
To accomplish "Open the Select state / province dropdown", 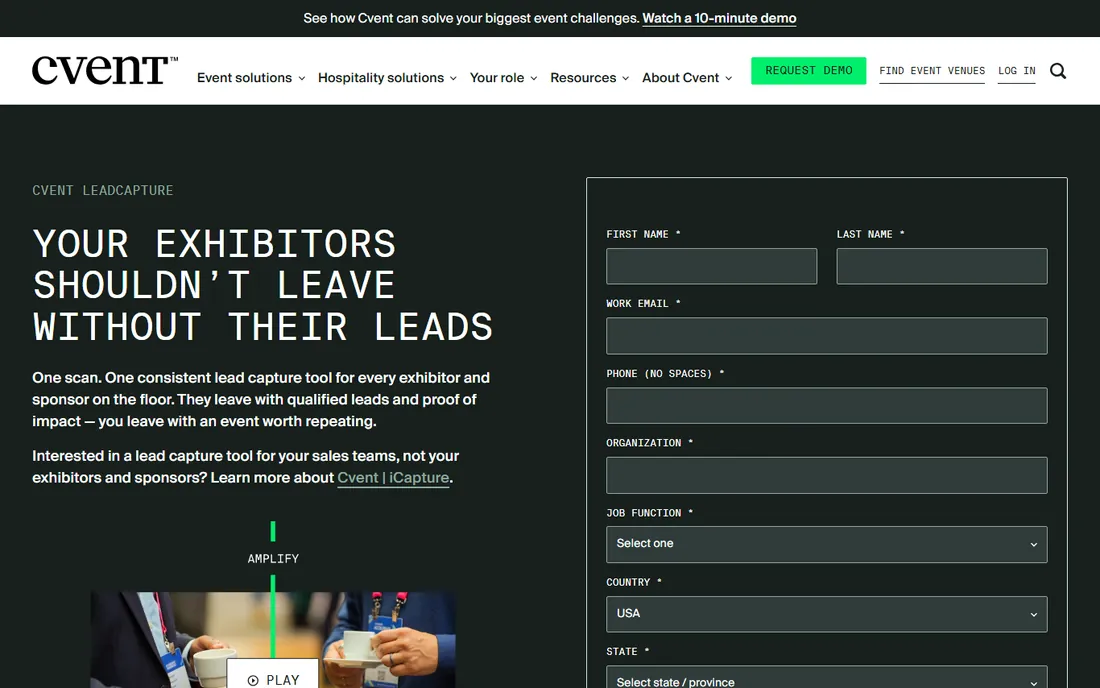I will [826, 677].
